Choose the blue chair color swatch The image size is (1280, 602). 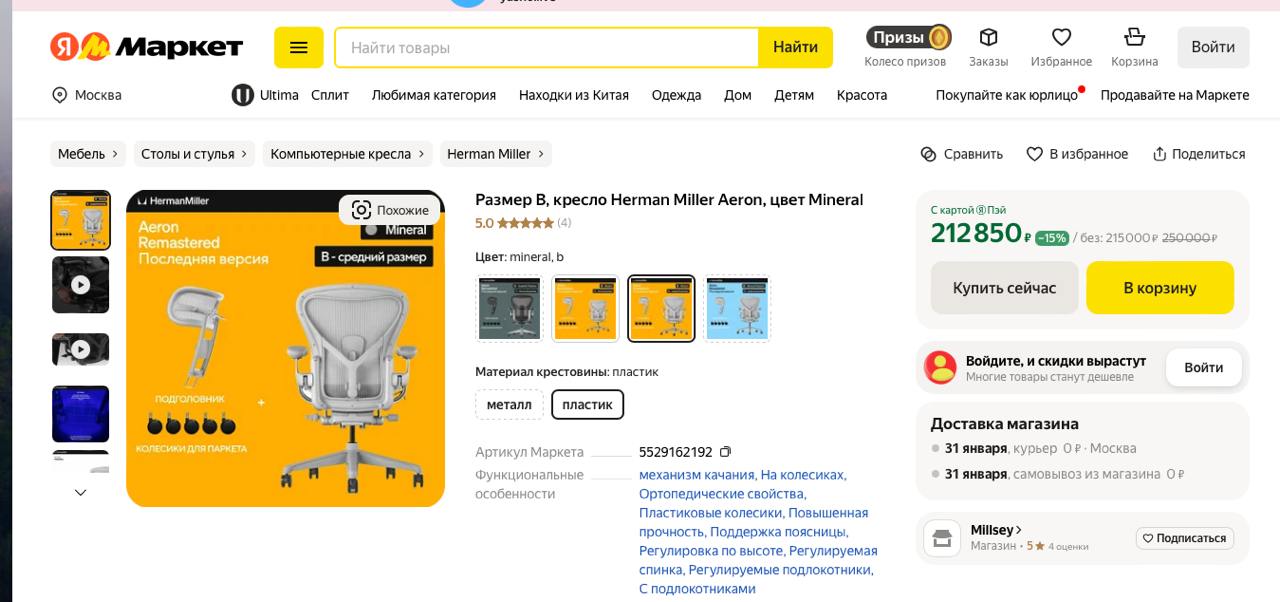click(737, 309)
